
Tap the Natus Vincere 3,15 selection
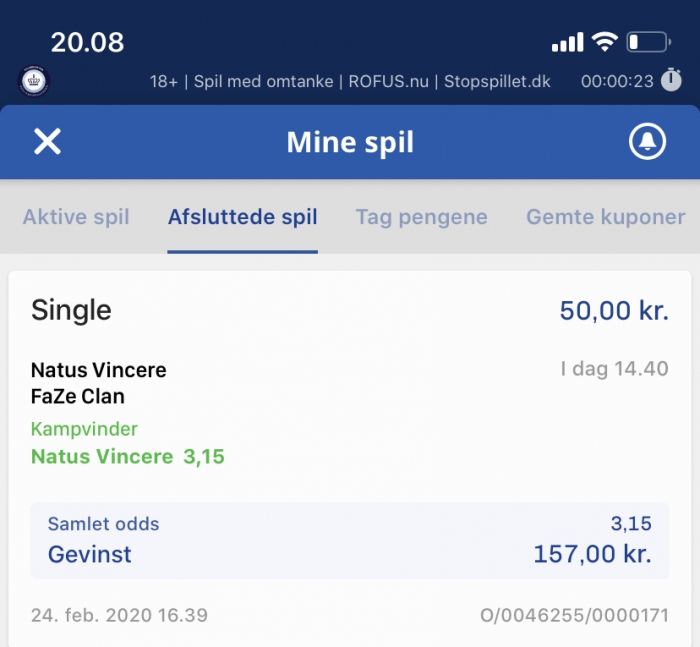128,456
